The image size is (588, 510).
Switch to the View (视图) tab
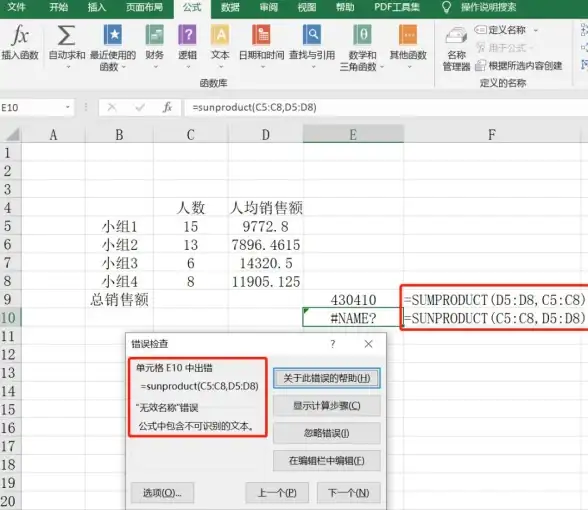pyautogui.click(x=307, y=7)
